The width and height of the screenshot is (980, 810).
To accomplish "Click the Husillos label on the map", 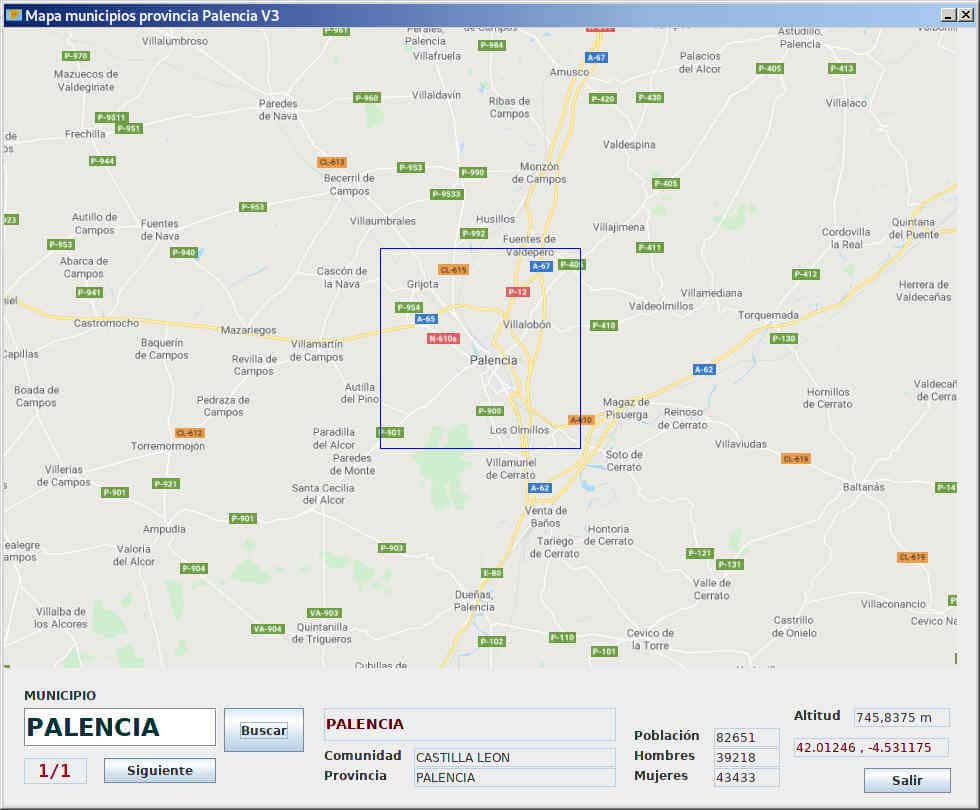I will [496, 219].
